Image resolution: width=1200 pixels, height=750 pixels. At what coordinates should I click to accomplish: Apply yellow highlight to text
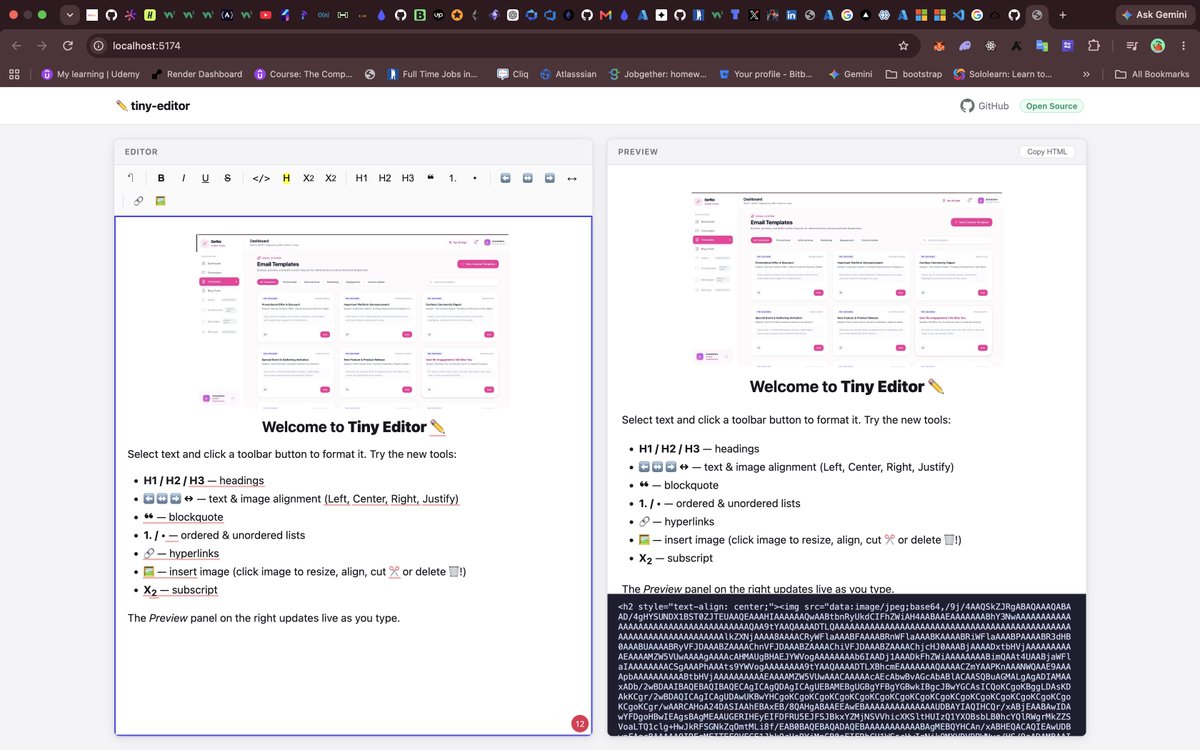286,178
